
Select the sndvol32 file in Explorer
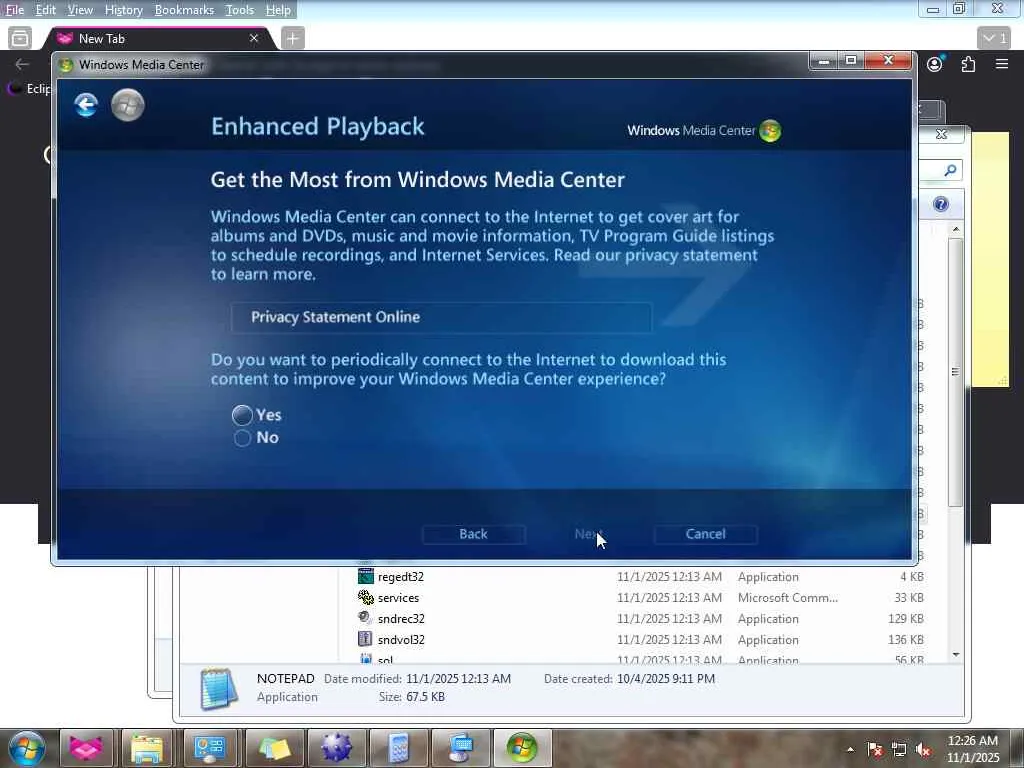click(x=401, y=639)
